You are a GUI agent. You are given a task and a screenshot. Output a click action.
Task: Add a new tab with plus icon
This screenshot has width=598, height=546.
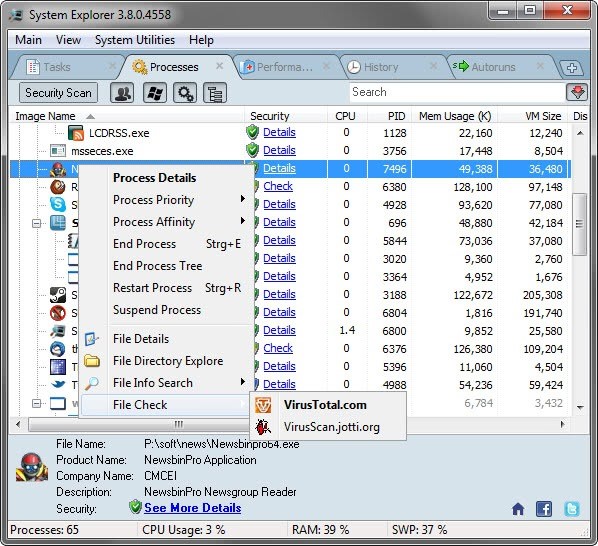(572, 68)
